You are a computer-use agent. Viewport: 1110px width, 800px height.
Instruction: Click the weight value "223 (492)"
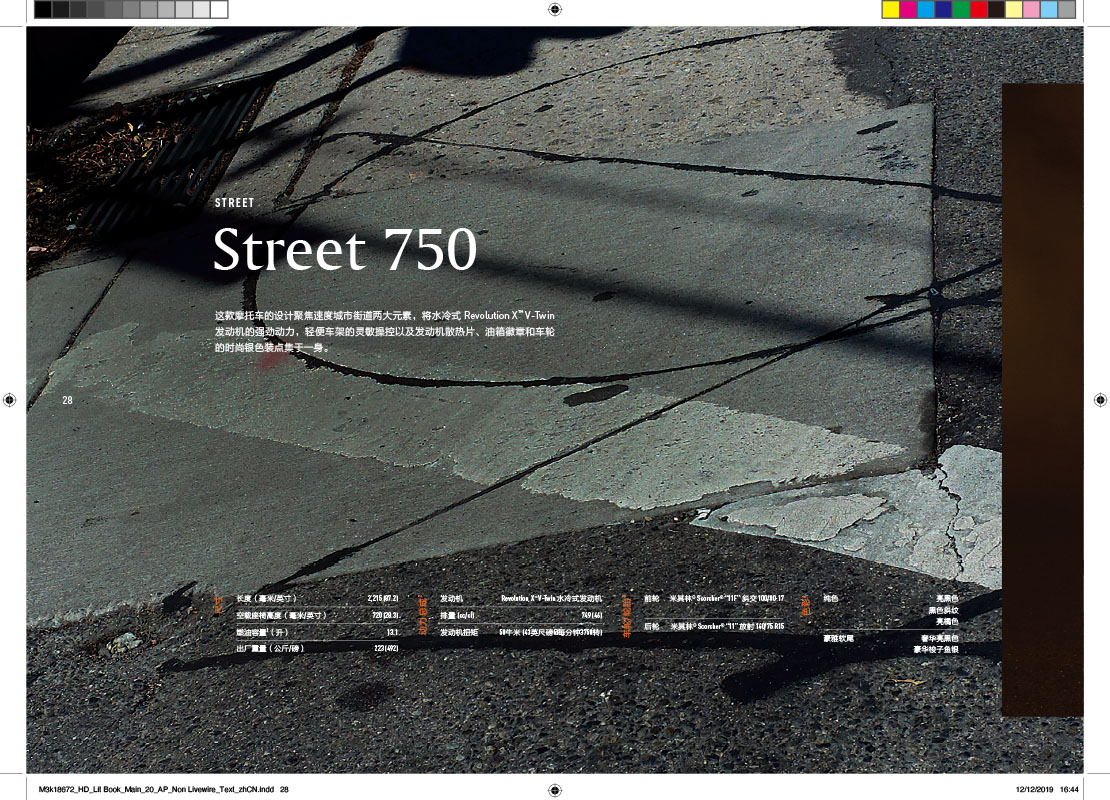[387, 648]
